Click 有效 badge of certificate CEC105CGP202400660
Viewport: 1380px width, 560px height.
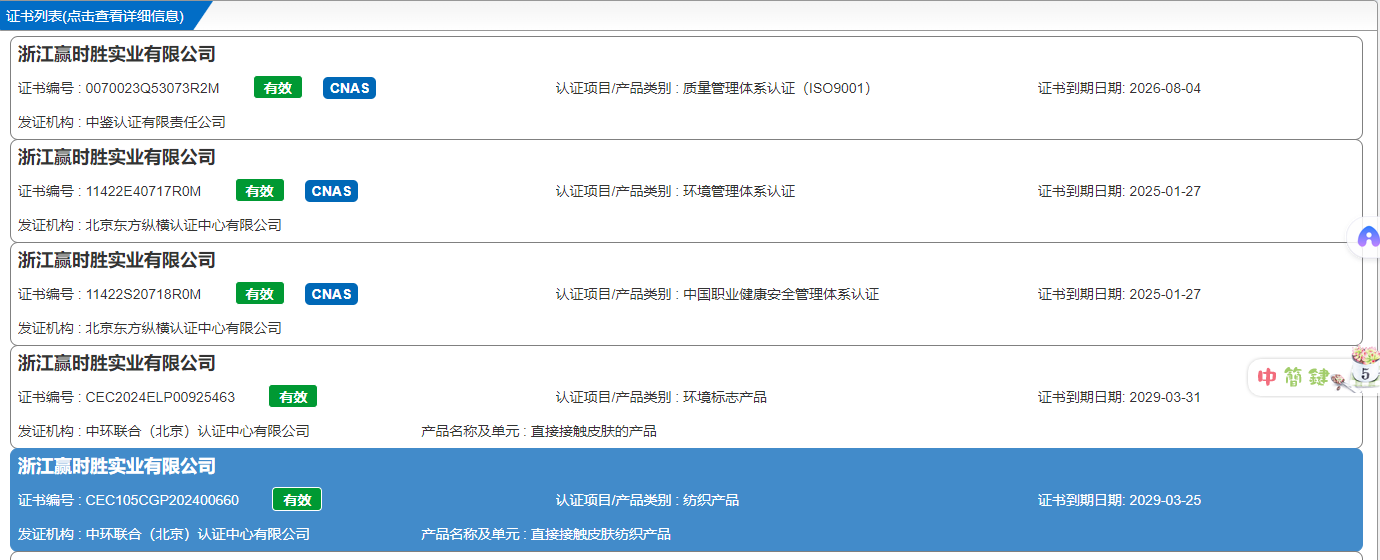tap(297, 500)
